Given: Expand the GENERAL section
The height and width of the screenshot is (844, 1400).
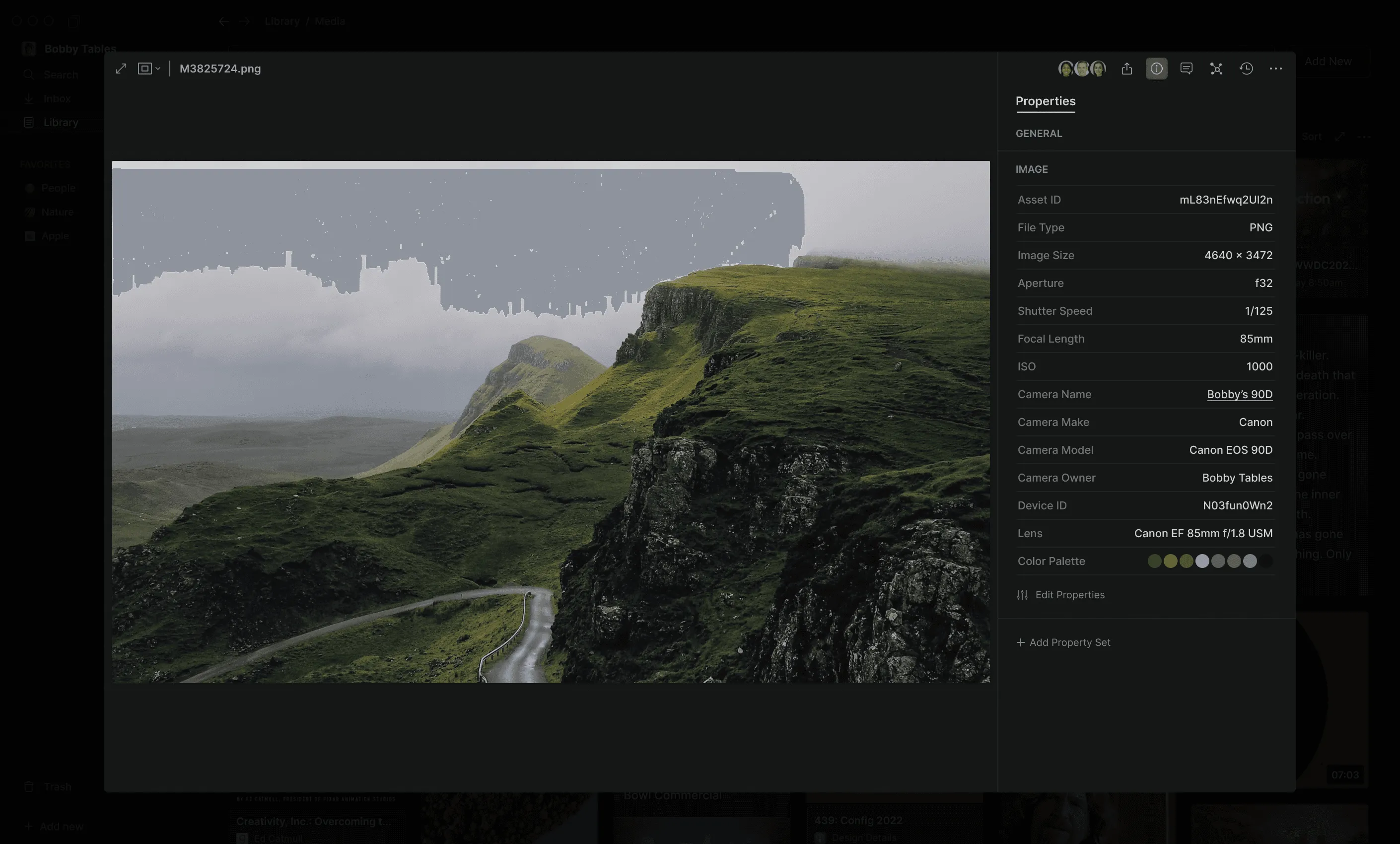Looking at the screenshot, I should coord(1039,134).
